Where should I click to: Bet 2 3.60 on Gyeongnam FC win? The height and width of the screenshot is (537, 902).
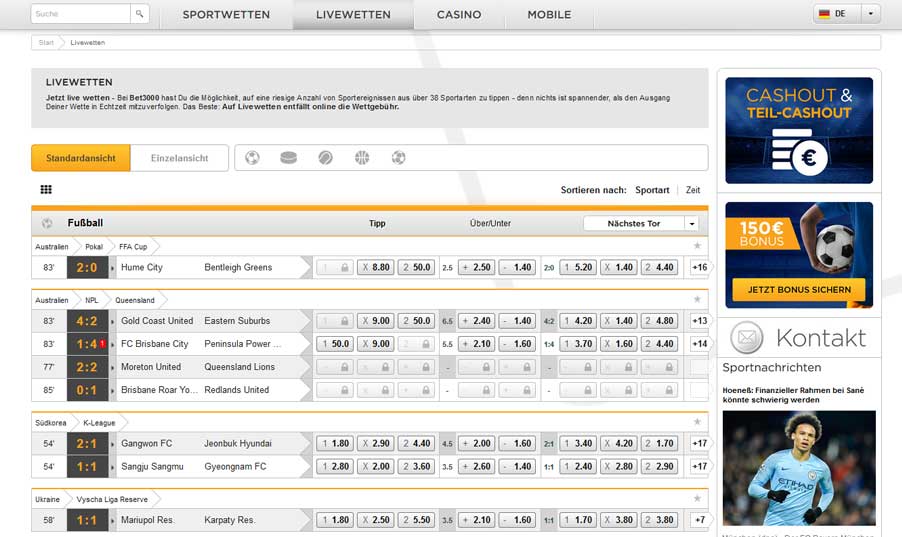(x=416, y=466)
